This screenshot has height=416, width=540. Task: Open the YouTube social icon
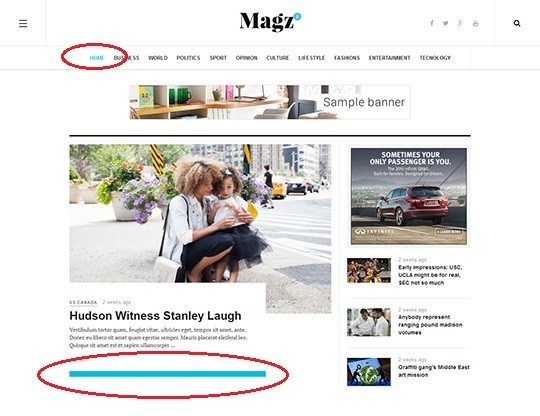pos(475,23)
